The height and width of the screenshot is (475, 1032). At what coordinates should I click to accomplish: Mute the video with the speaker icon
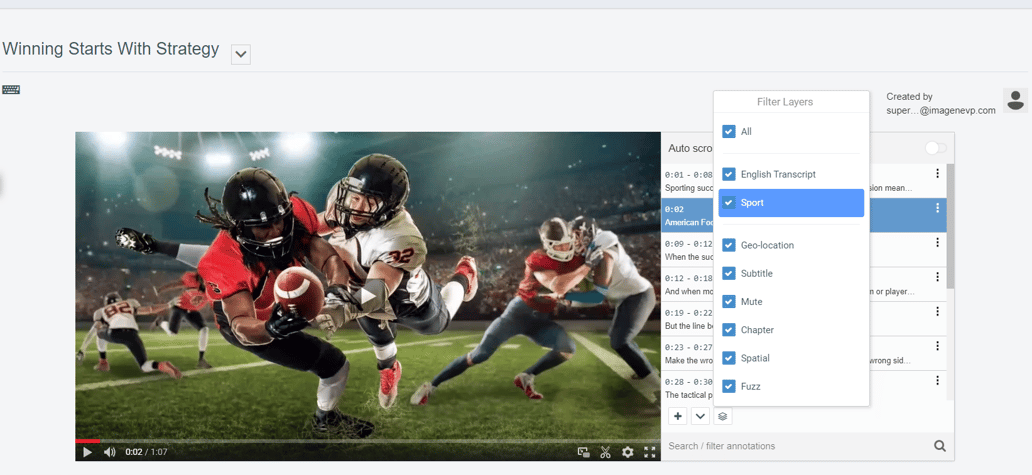click(x=109, y=452)
